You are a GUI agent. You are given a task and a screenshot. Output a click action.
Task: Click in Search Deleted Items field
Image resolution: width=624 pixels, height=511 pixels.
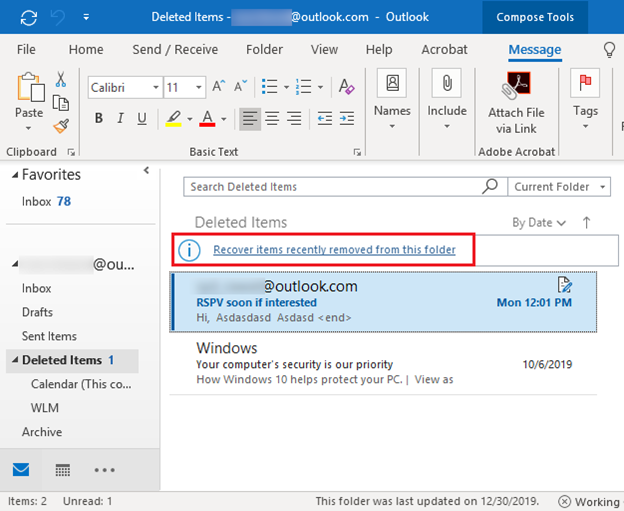(333, 187)
